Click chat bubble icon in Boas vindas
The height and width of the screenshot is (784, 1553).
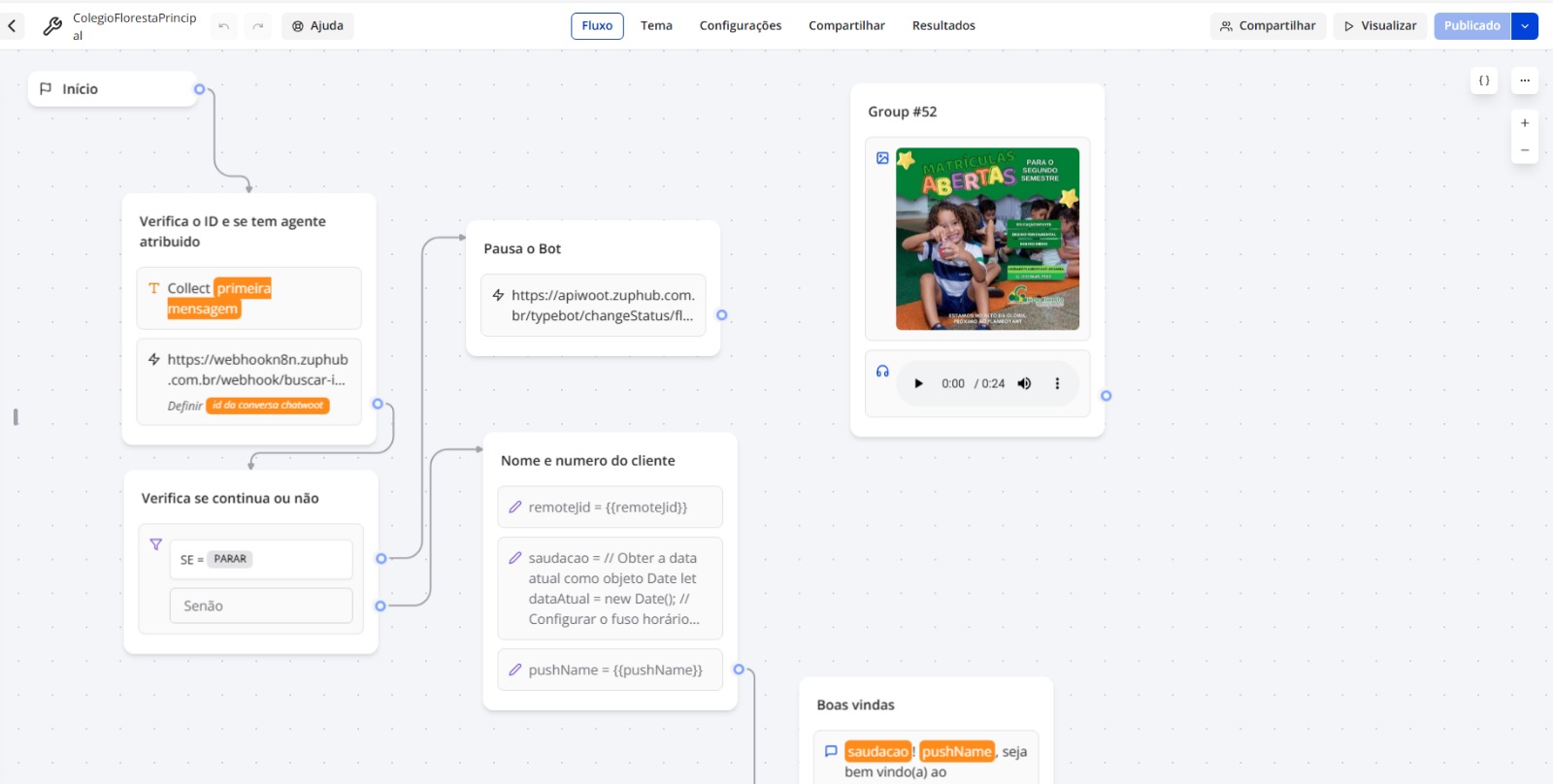(831, 751)
